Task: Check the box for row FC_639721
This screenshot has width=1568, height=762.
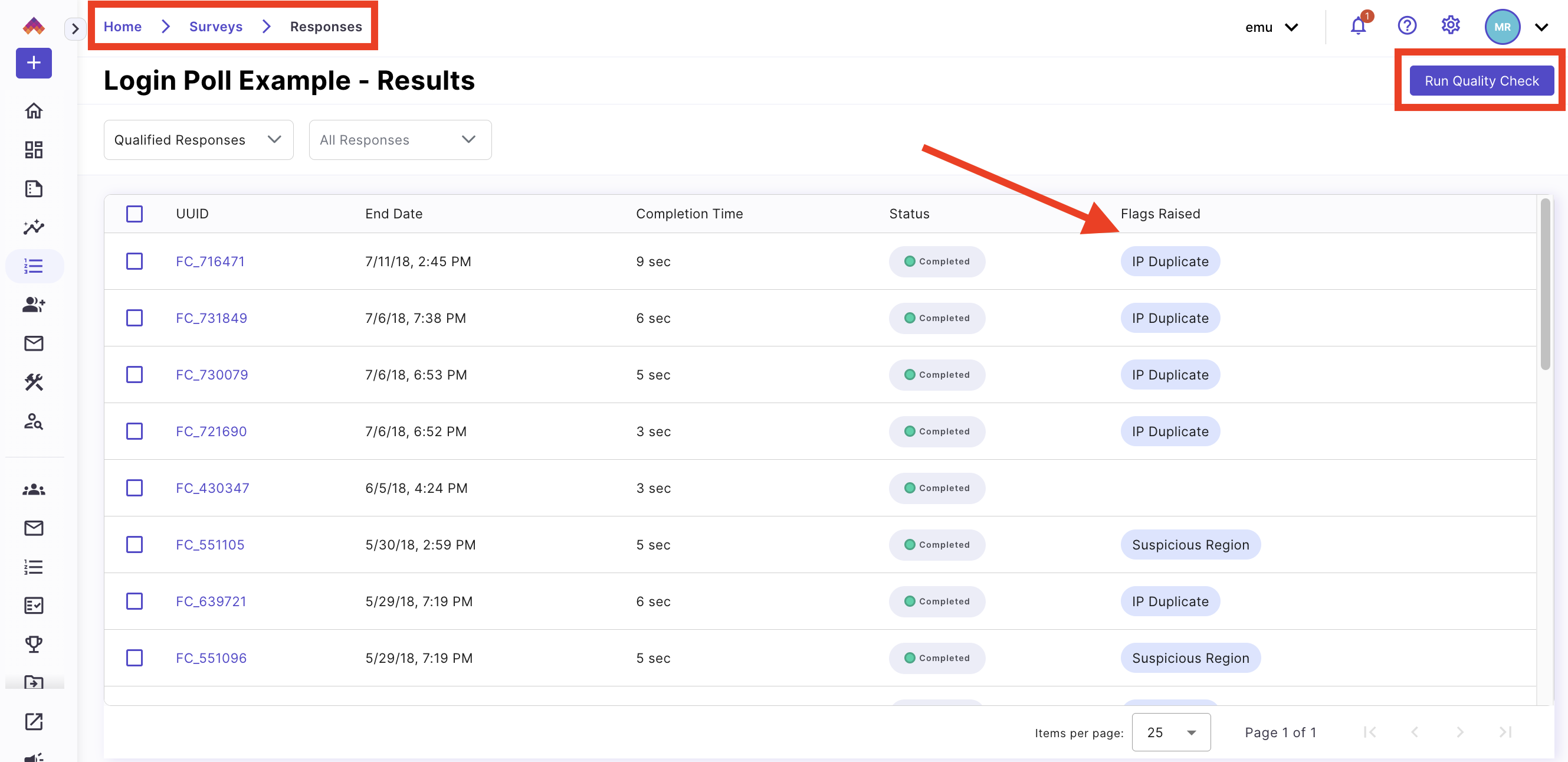Action: (x=135, y=601)
